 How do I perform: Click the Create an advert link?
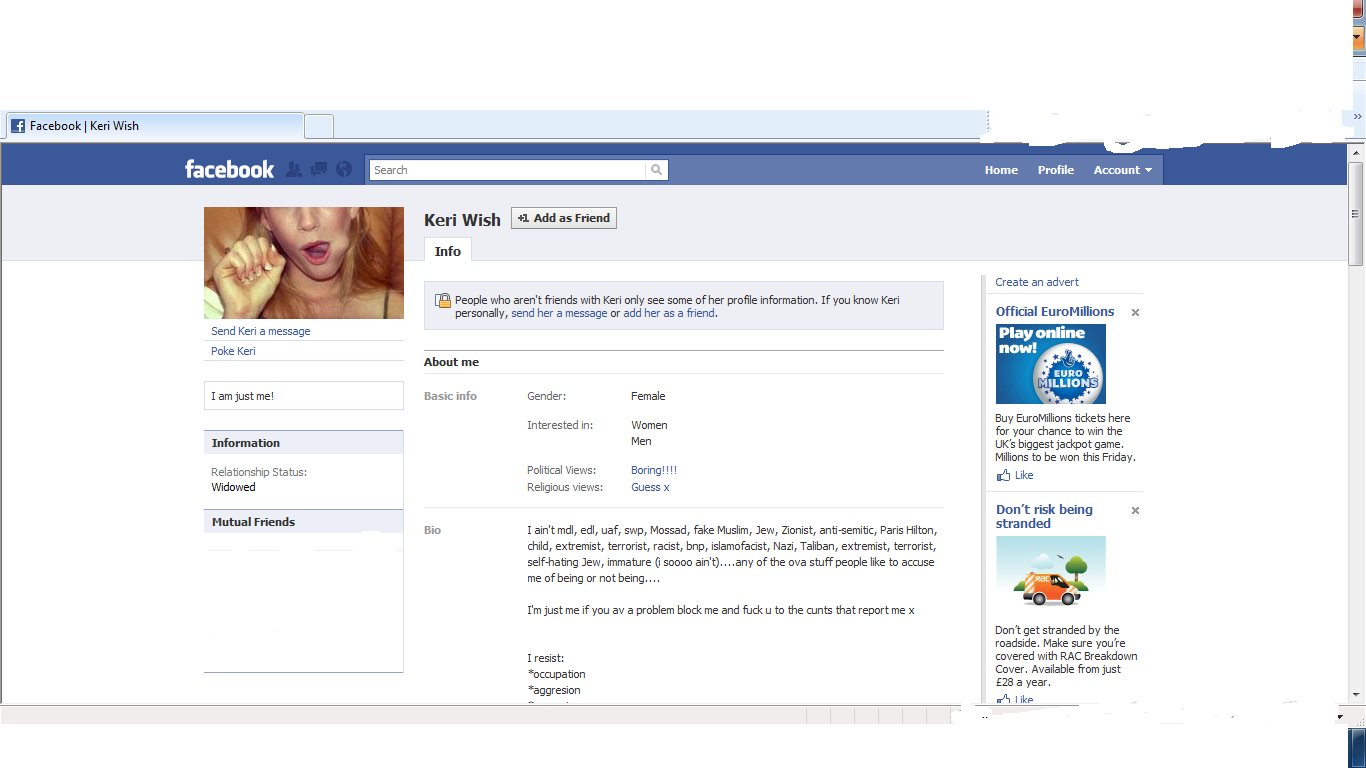pyautogui.click(x=1037, y=282)
